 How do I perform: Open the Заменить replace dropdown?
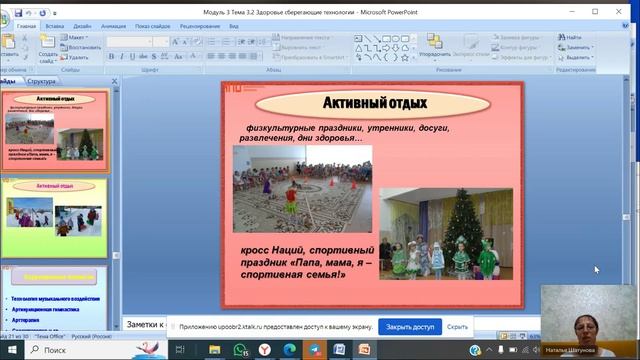coord(576,47)
